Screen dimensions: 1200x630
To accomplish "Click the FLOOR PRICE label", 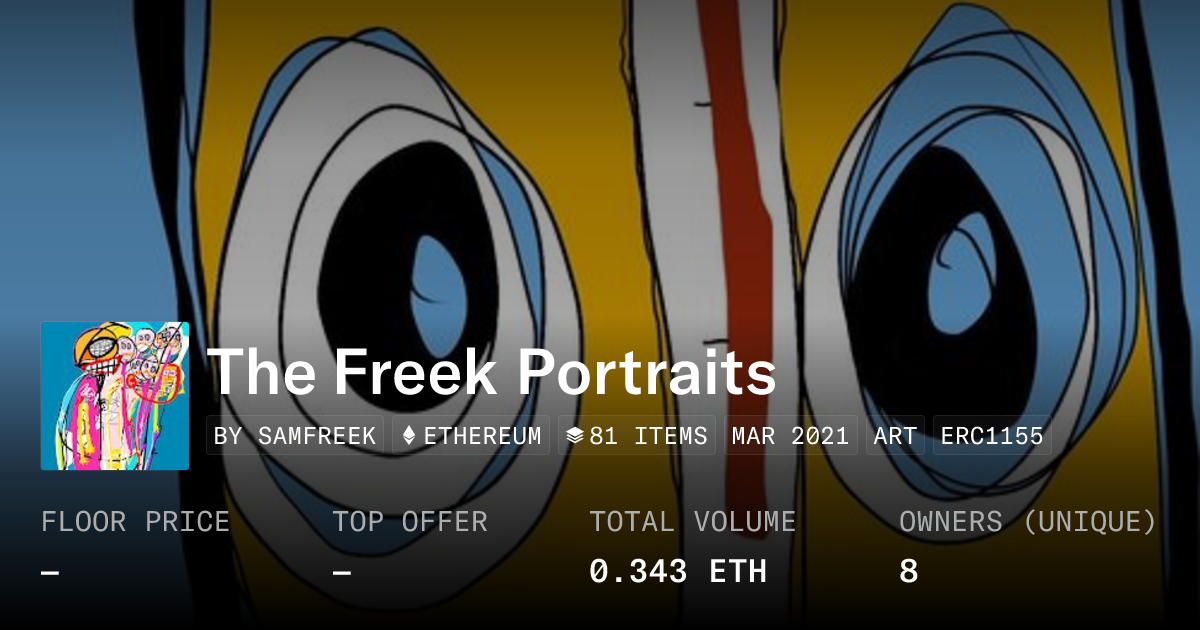I will [x=135, y=522].
